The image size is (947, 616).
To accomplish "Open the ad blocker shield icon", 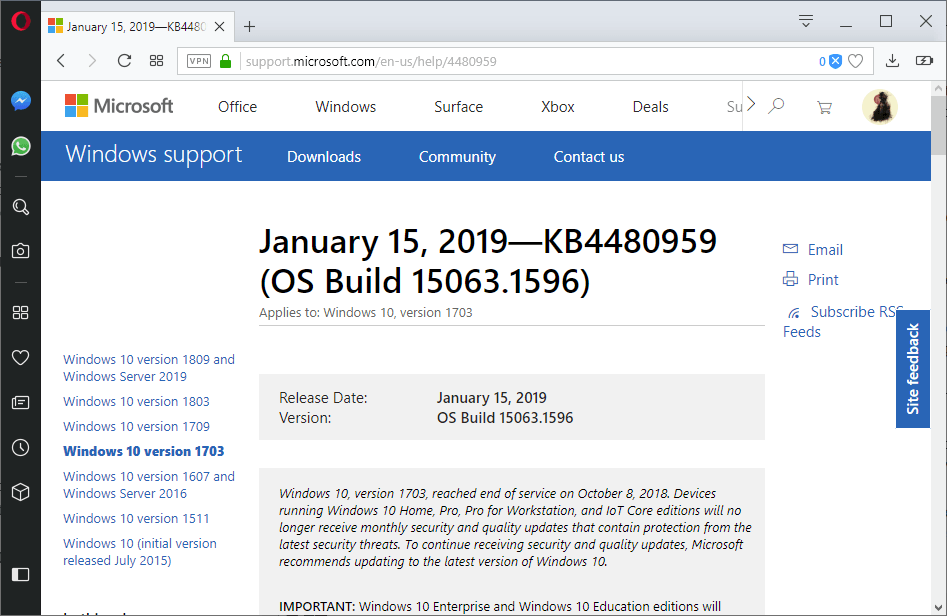I will click(835, 61).
